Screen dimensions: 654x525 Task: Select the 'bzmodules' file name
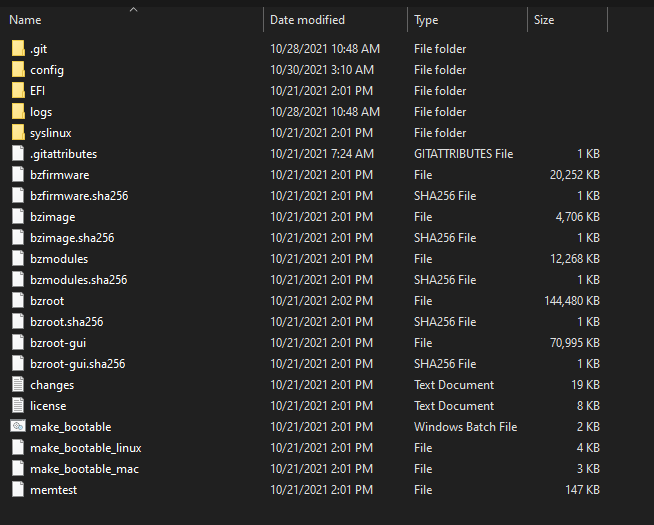[x=59, y=259]
